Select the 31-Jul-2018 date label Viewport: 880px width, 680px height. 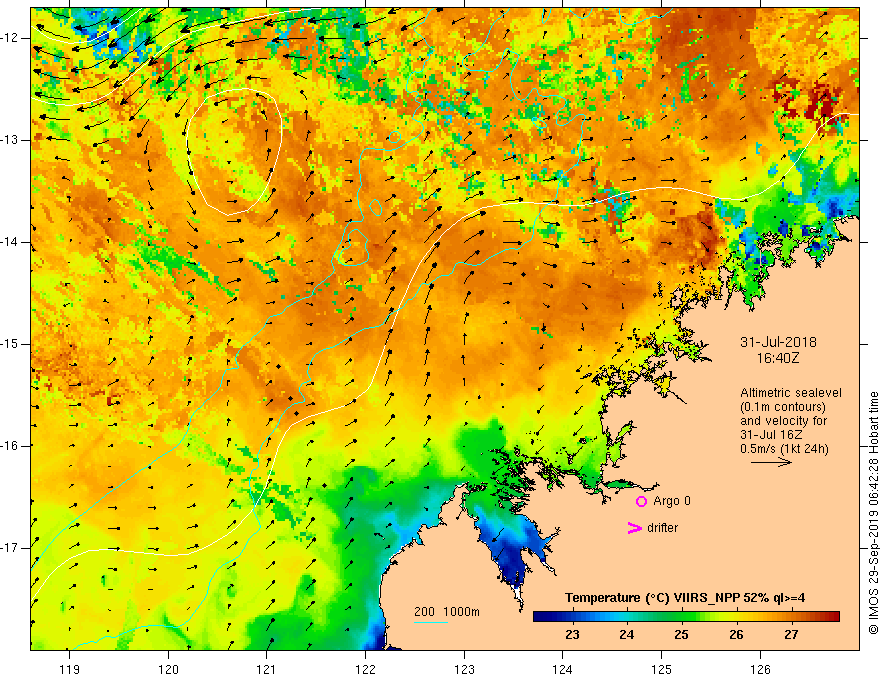pos(778,342)
